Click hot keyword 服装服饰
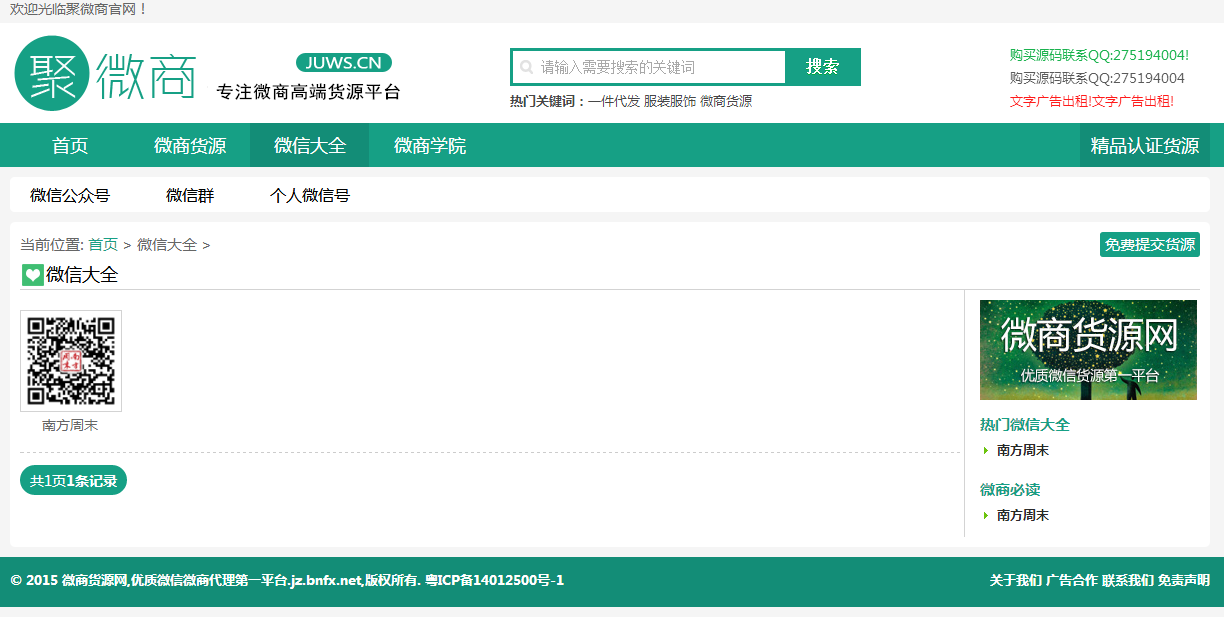The image size is (1224, 617). (670, 101)
